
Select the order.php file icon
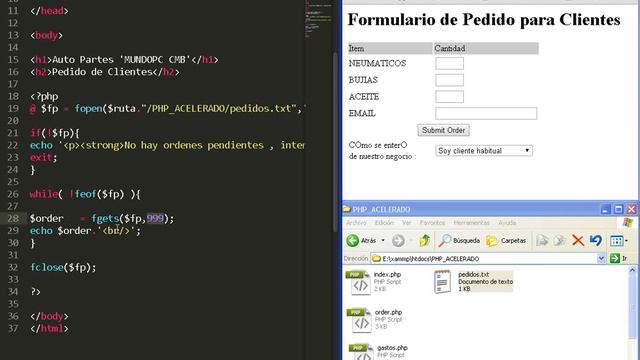click(x=359, y=320)
